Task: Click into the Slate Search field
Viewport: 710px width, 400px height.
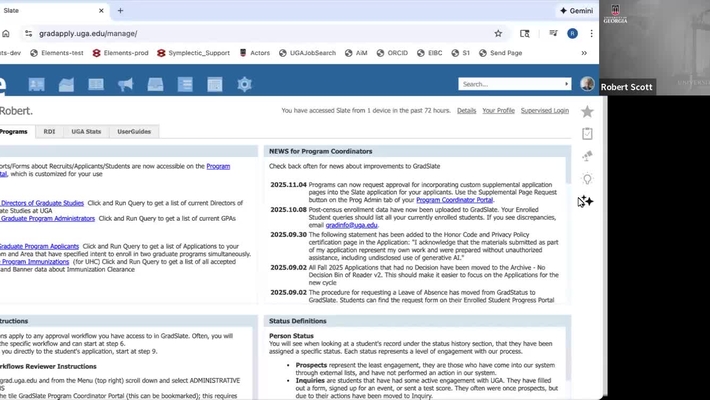Action: pyautogui.click(x=508, y=85)
